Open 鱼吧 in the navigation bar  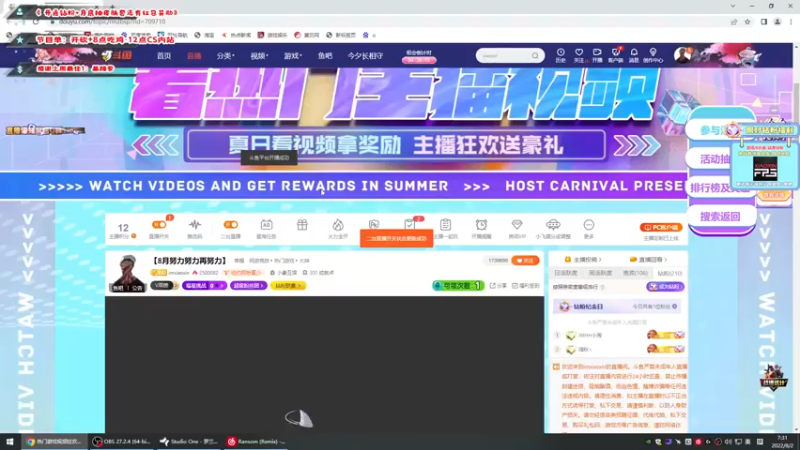[325, 56]
